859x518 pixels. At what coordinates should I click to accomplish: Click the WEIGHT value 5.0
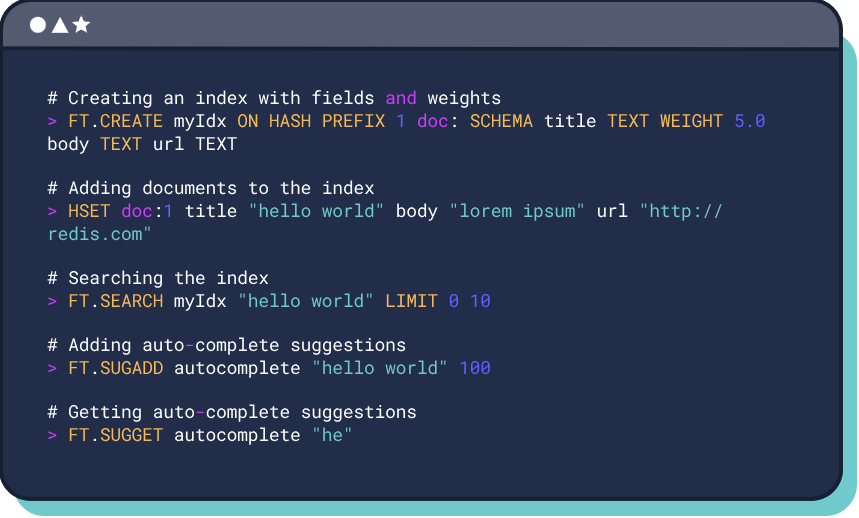749,121
